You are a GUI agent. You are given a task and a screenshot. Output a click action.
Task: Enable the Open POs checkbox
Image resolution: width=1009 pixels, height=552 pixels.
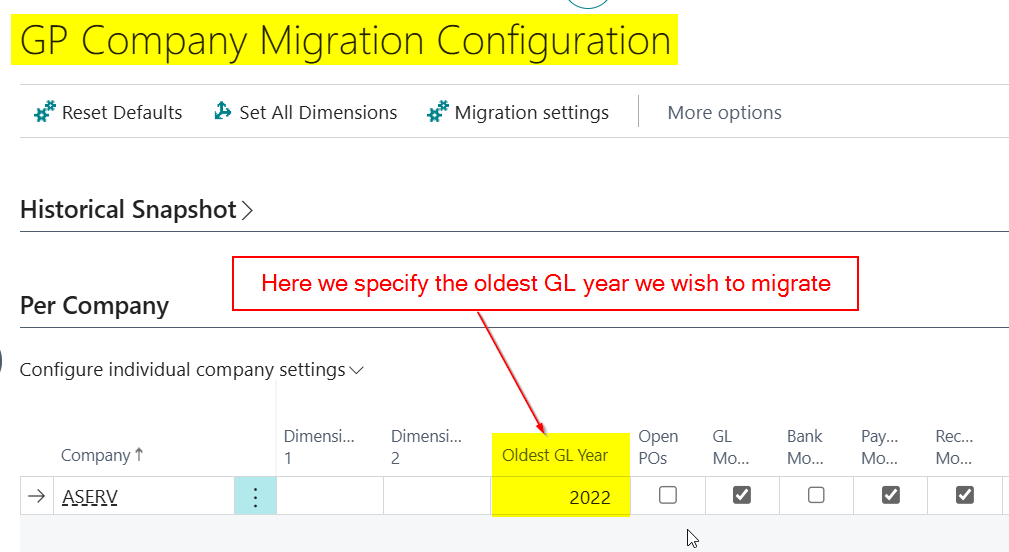[668, 495]
